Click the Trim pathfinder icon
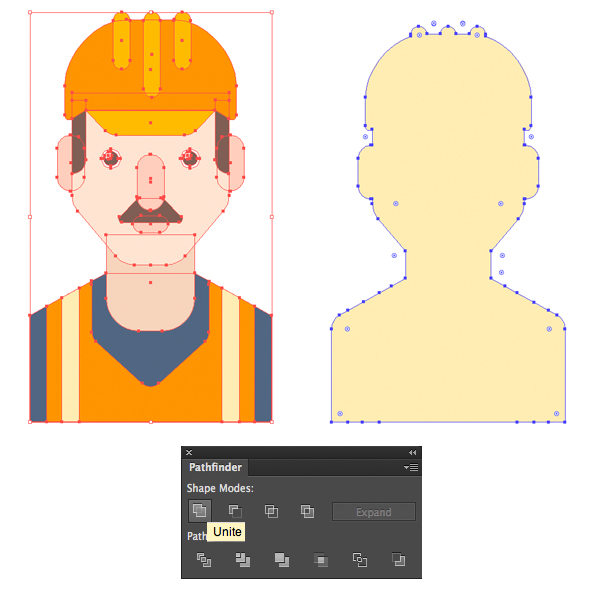Screen dimensions: 600x597 242,560
